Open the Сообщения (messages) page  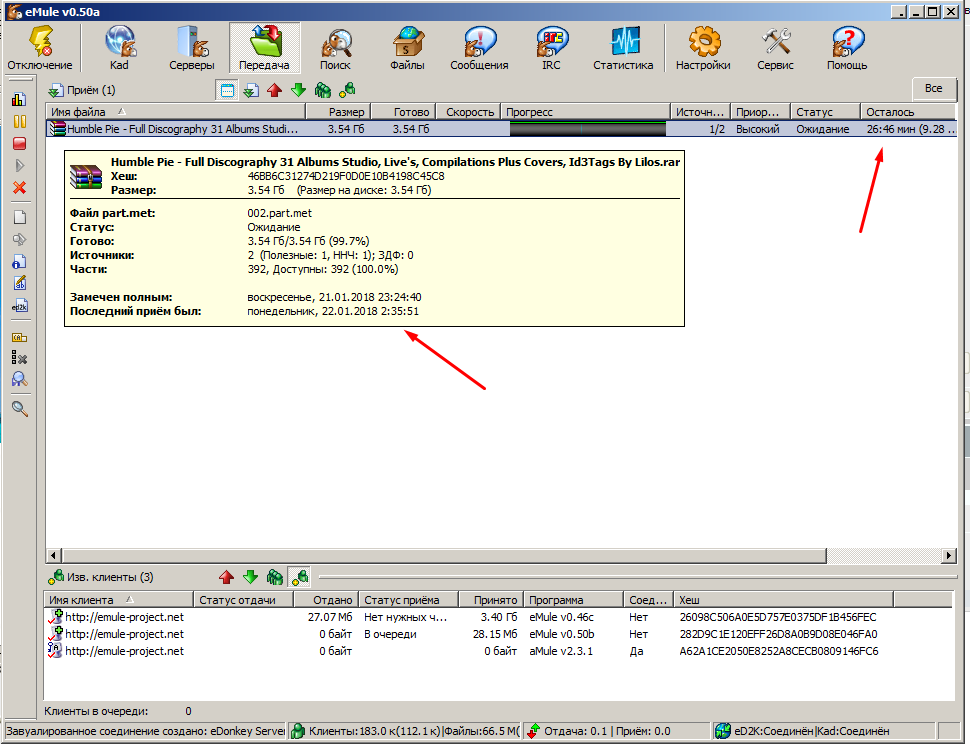(x=479, y=48)
